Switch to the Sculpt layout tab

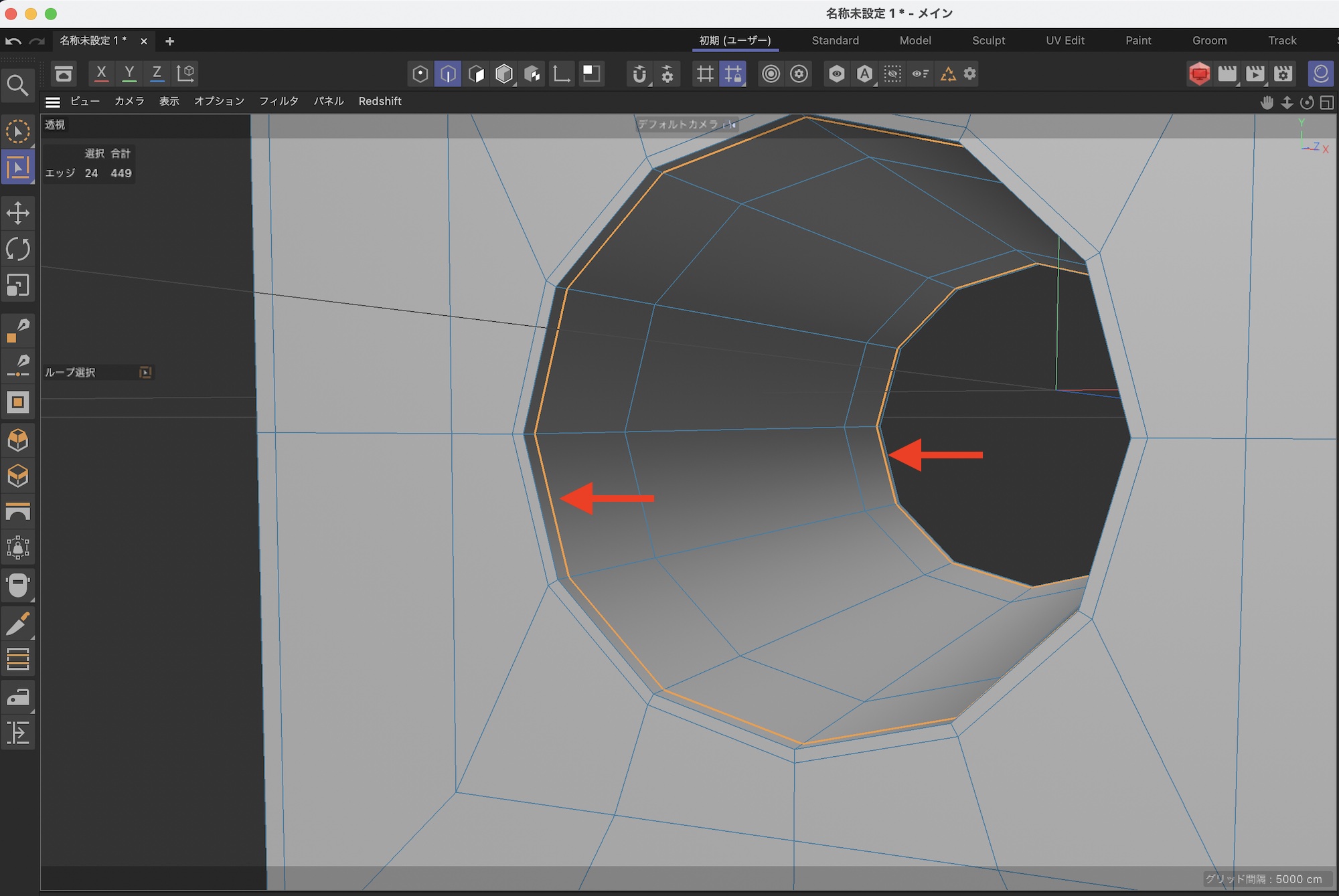point(988,41)
